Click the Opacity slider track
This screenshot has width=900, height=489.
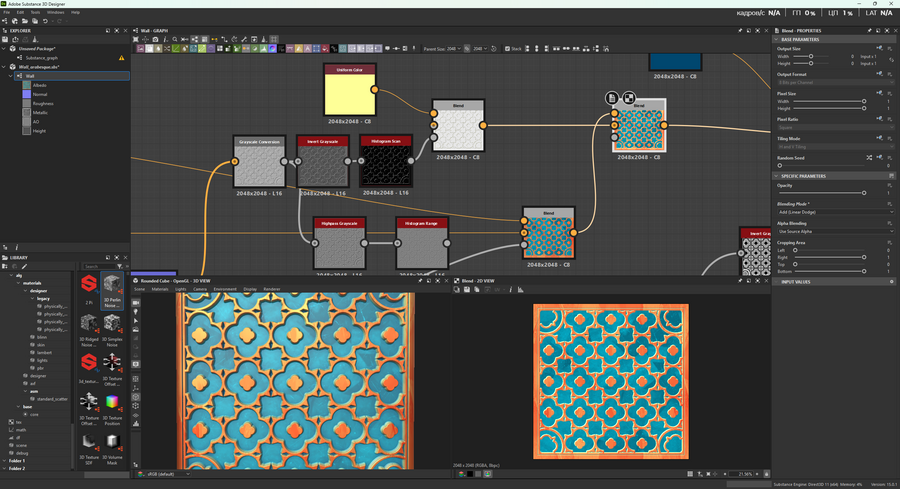(x=820, y=193)
